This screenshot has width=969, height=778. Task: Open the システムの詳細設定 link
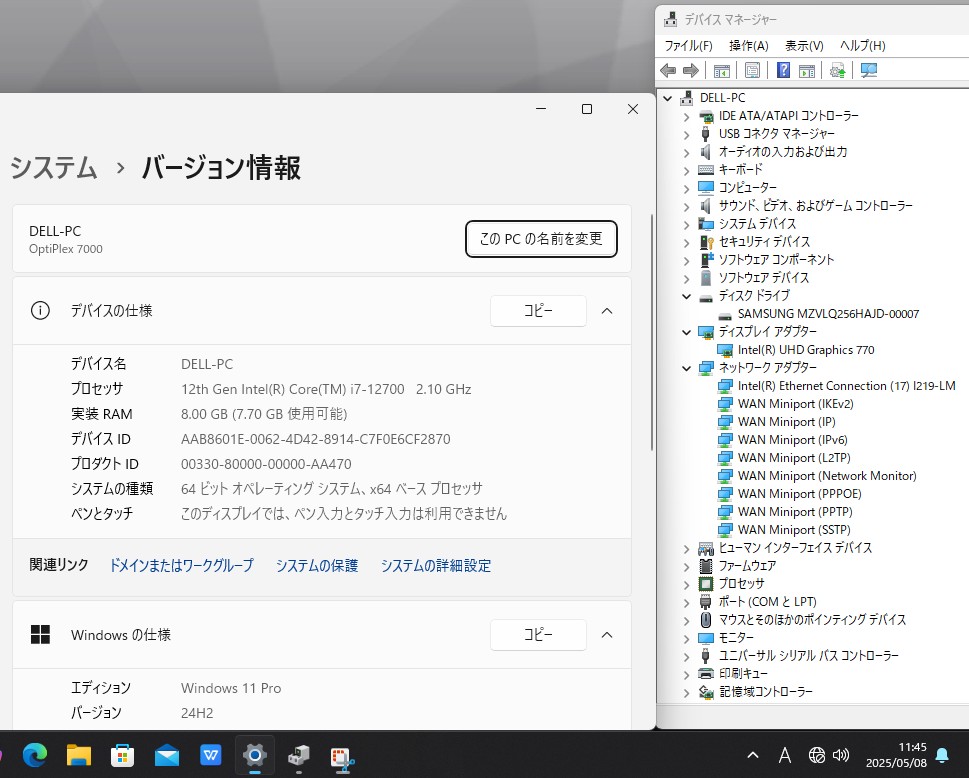coord(436,565)
